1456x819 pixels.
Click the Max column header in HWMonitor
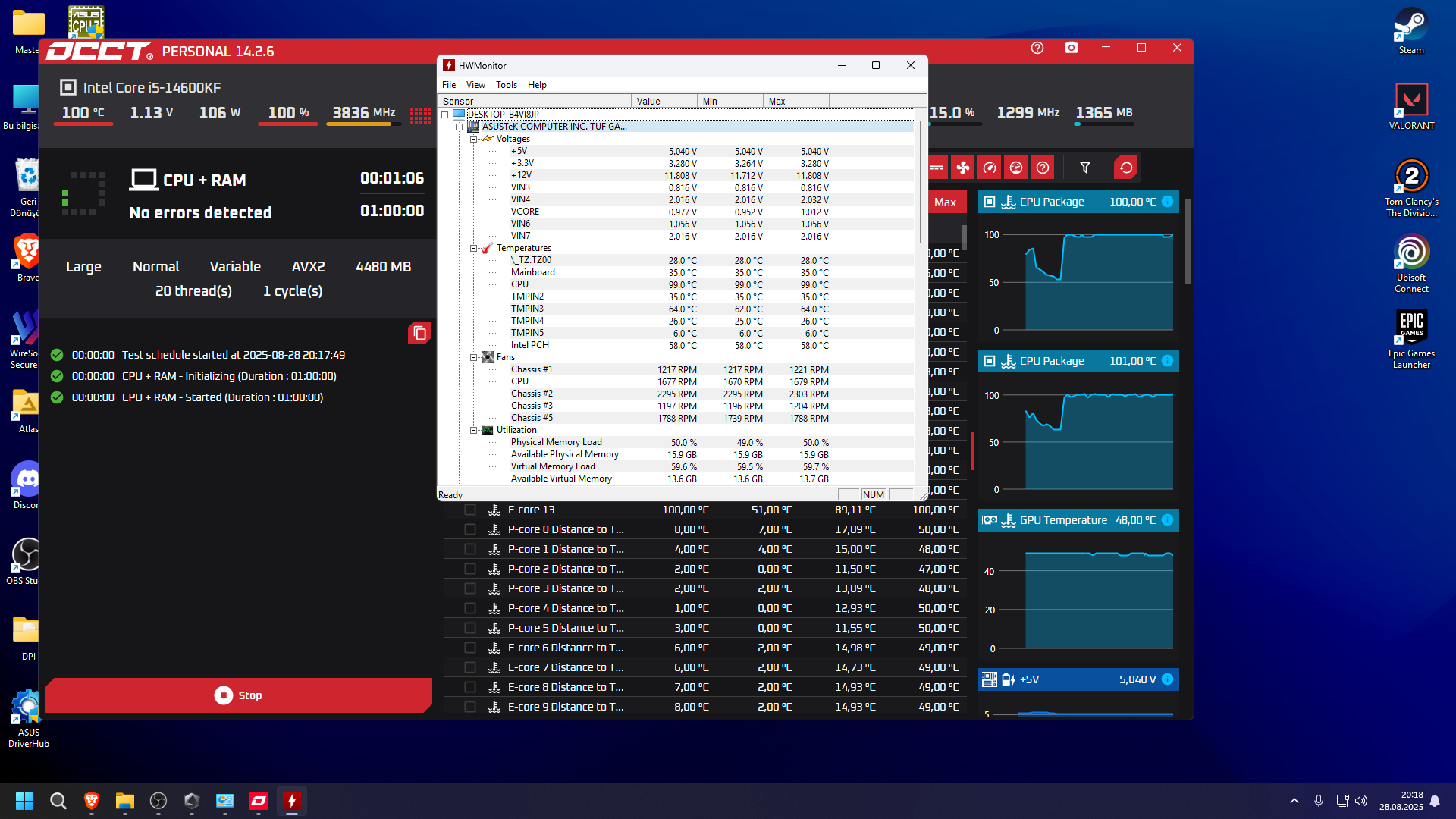point(796,101)
